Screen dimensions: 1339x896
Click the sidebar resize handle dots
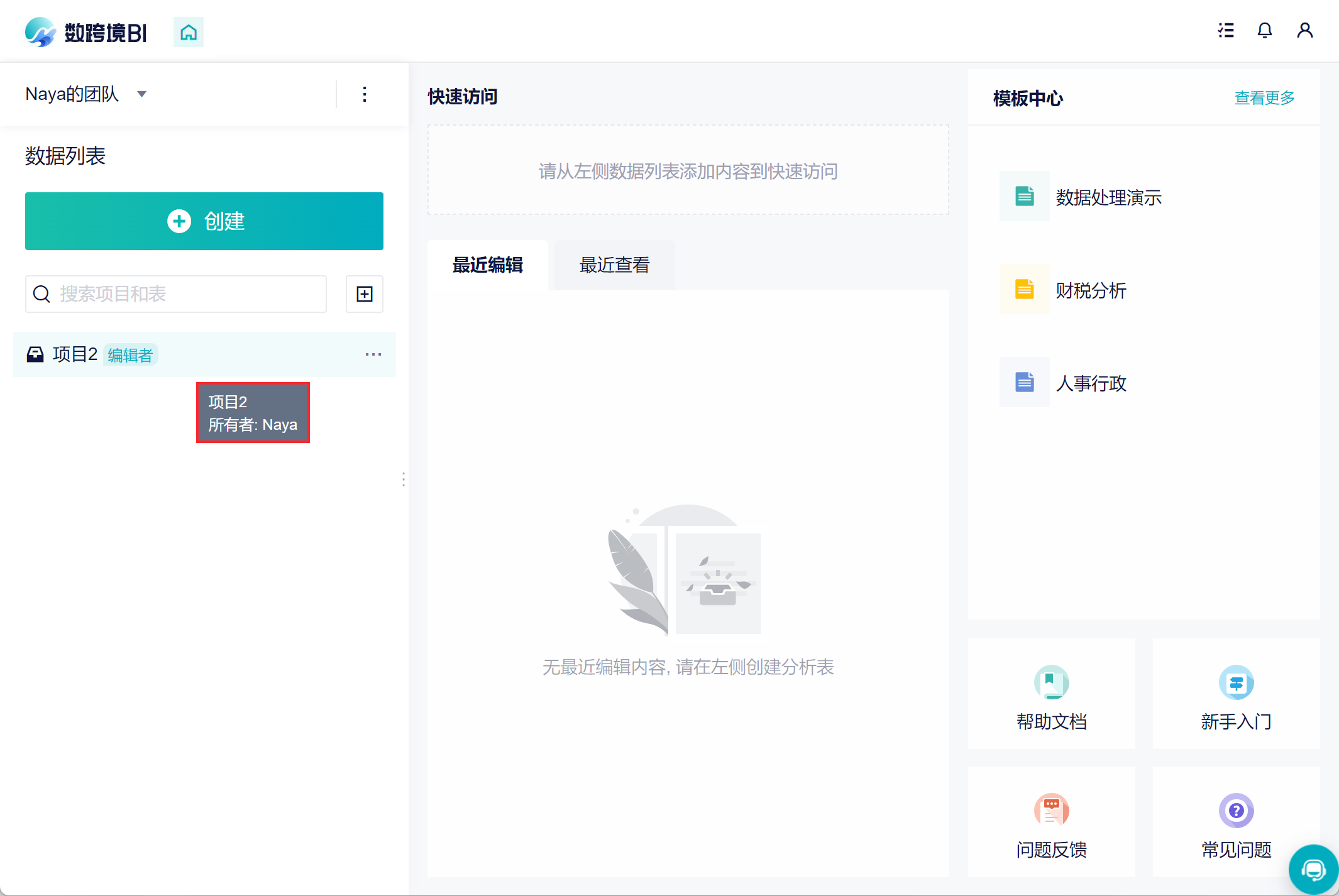coord(403,479)
